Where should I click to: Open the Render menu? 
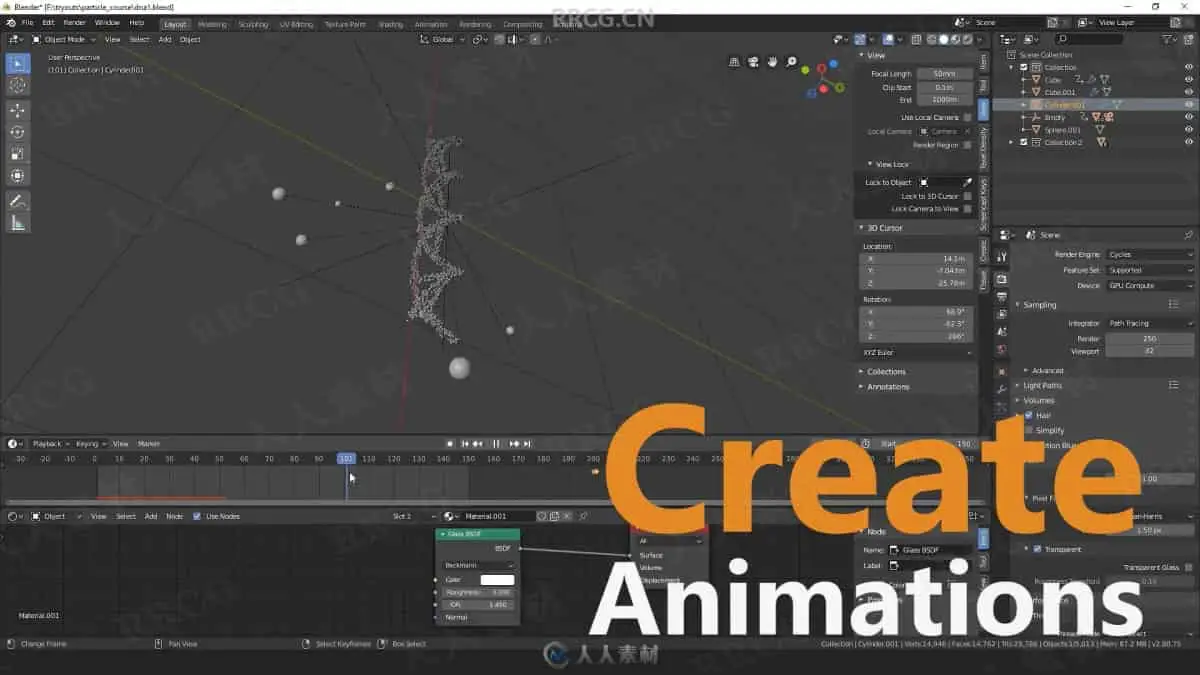coord(74,22)
